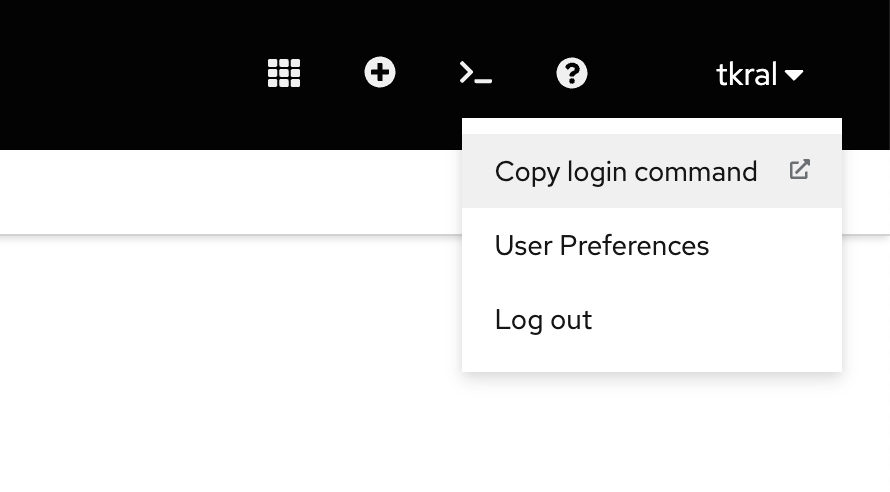Viewport: 890px width, 492px height.
Task: Open User Preferences from the user menu
Action: pos(602,246)
